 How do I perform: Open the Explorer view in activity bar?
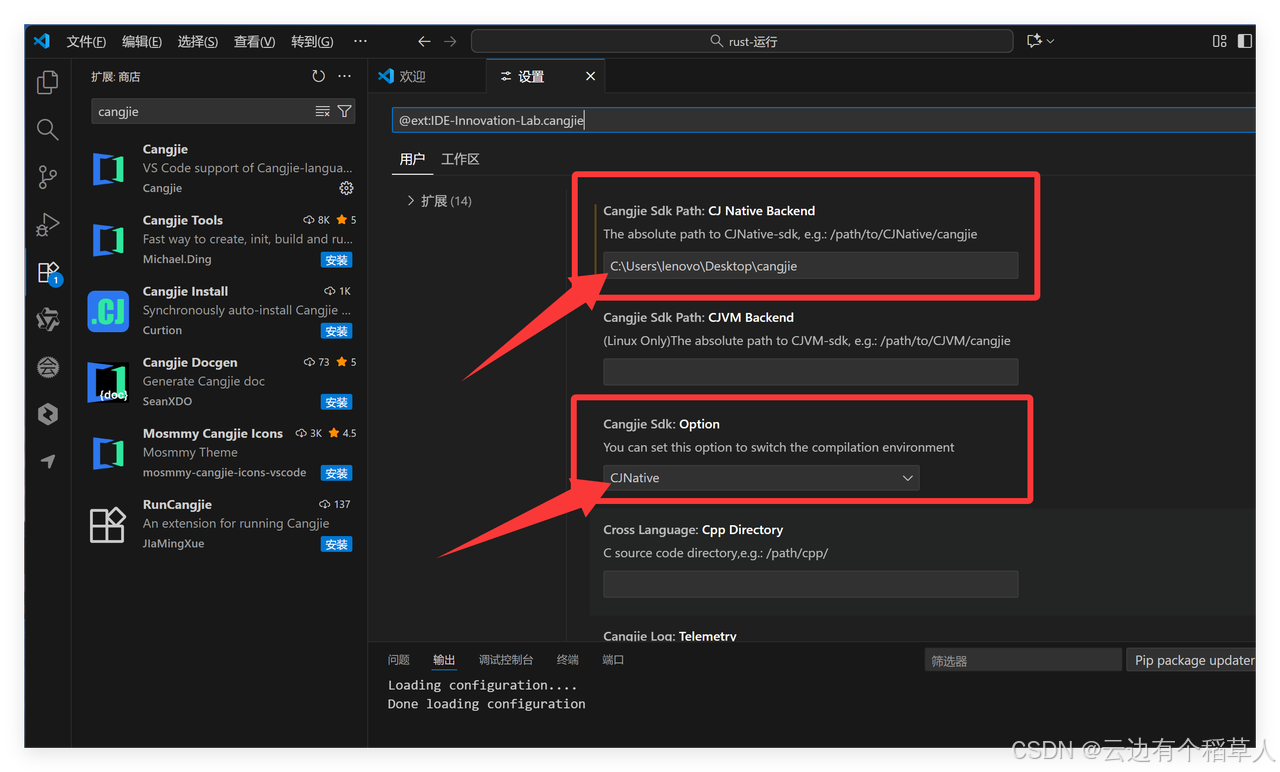point(47,82)
